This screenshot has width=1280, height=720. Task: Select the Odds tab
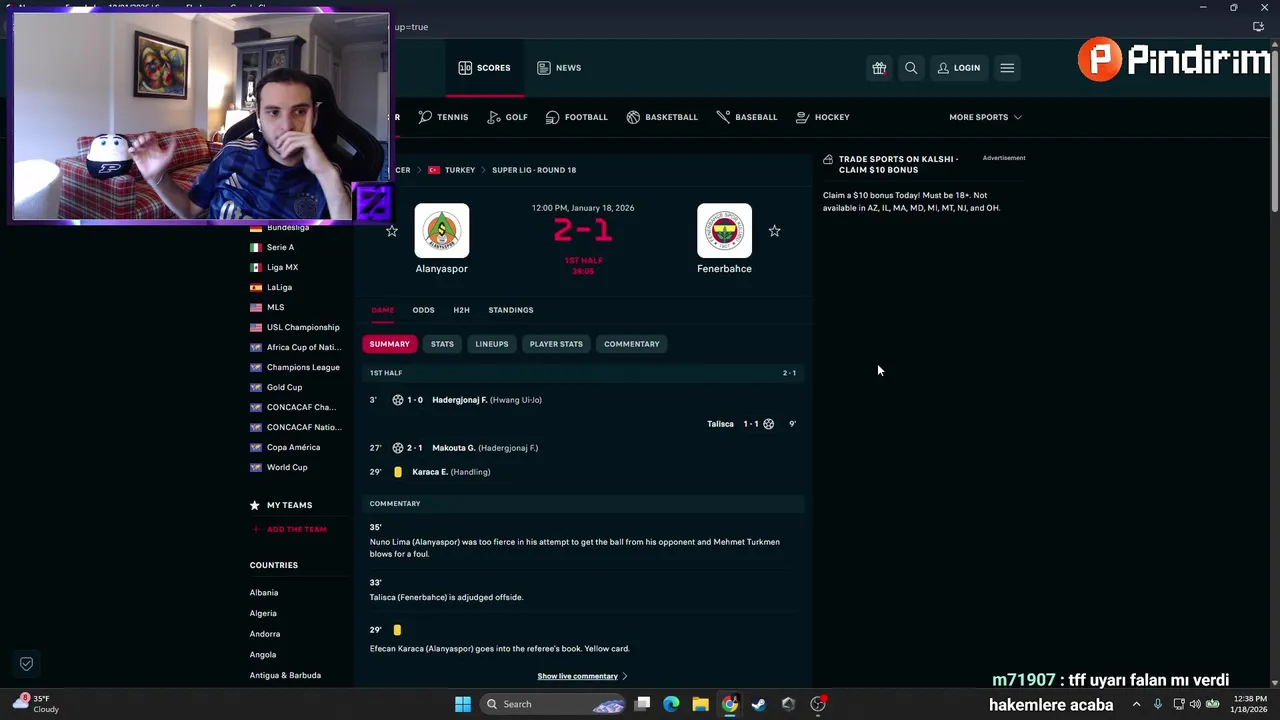coord(423,310)
